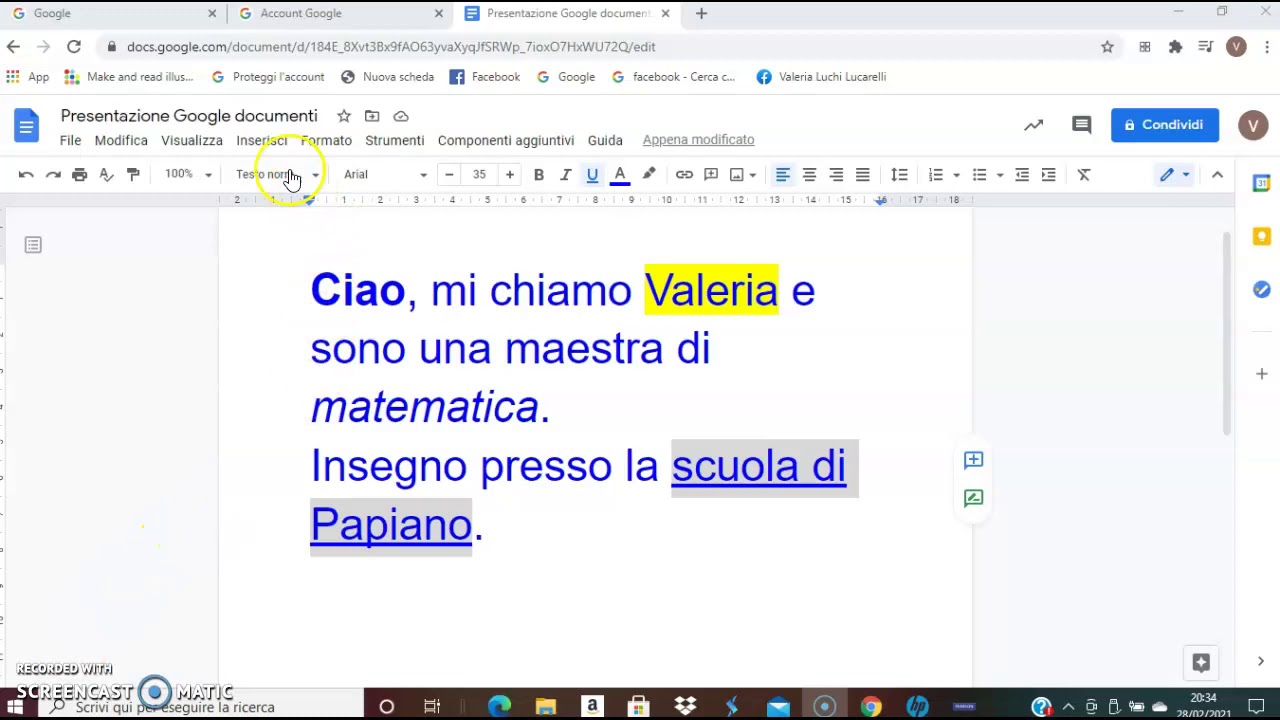Insert a link with chain icon

click(x=684, y=175)
